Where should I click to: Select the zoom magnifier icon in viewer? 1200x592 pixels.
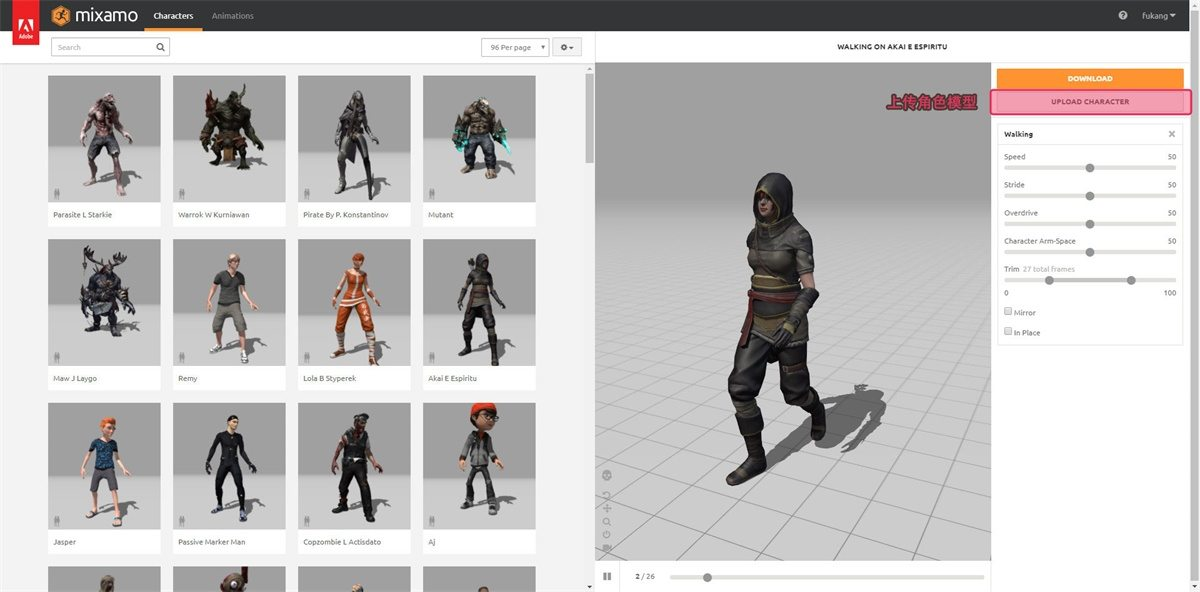tap(606, 521)
